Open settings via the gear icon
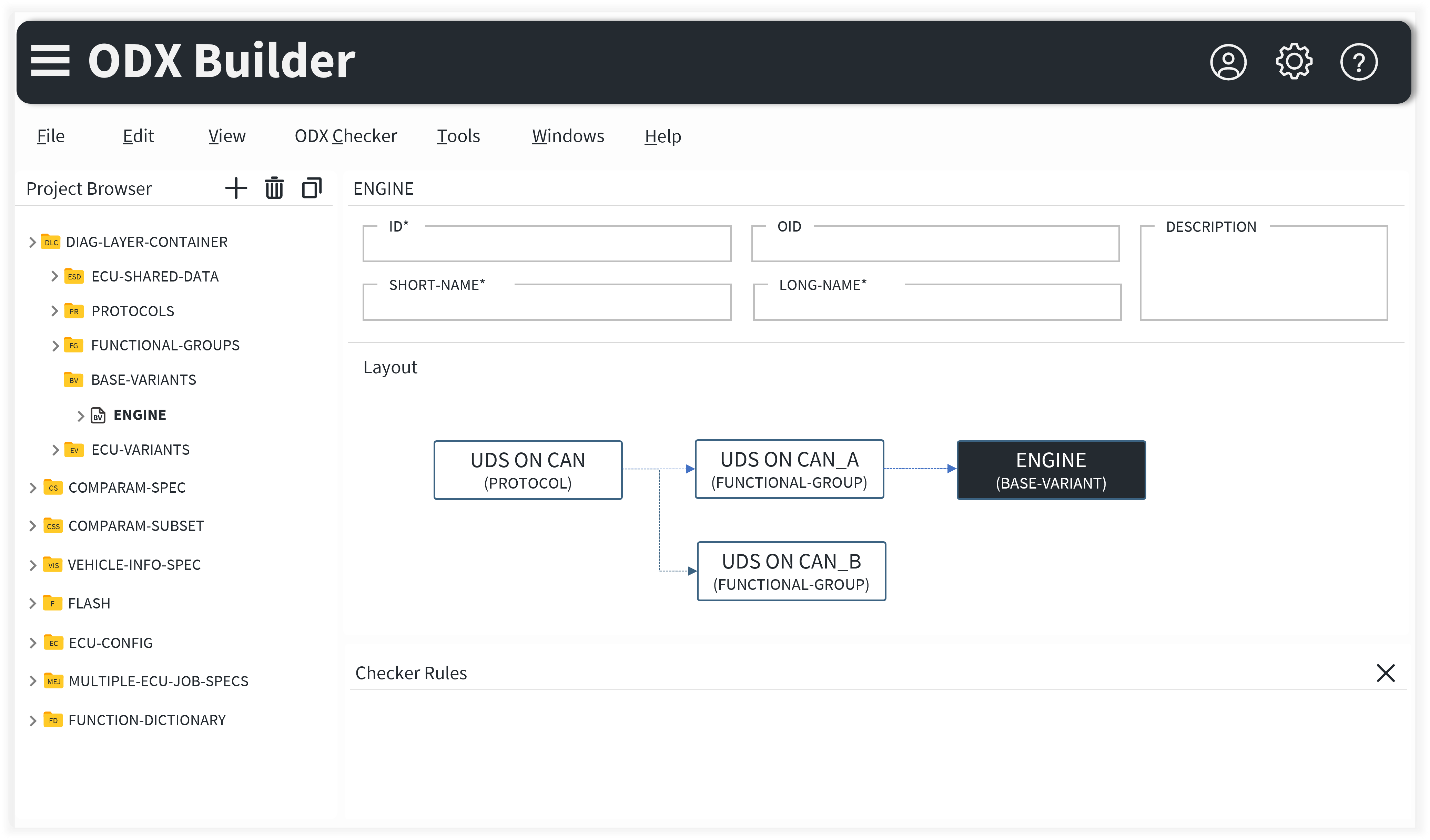1430x840 pixels. tap(1293, 61)
